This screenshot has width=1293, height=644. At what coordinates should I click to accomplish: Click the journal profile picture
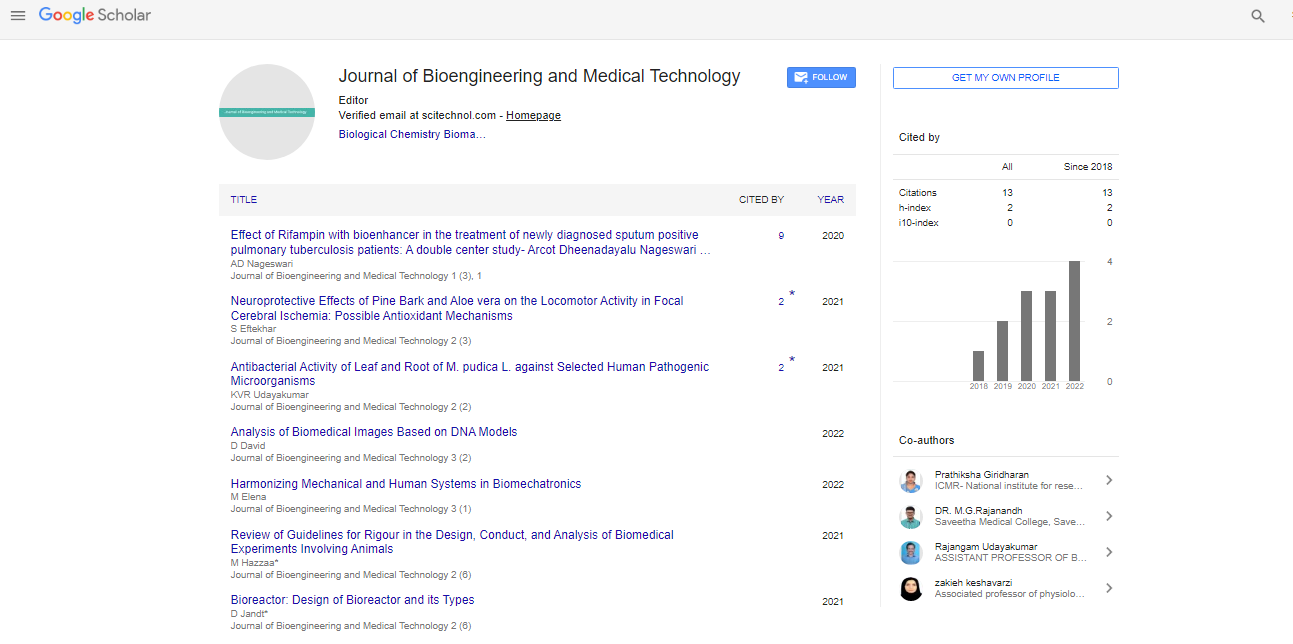(267, 112)
